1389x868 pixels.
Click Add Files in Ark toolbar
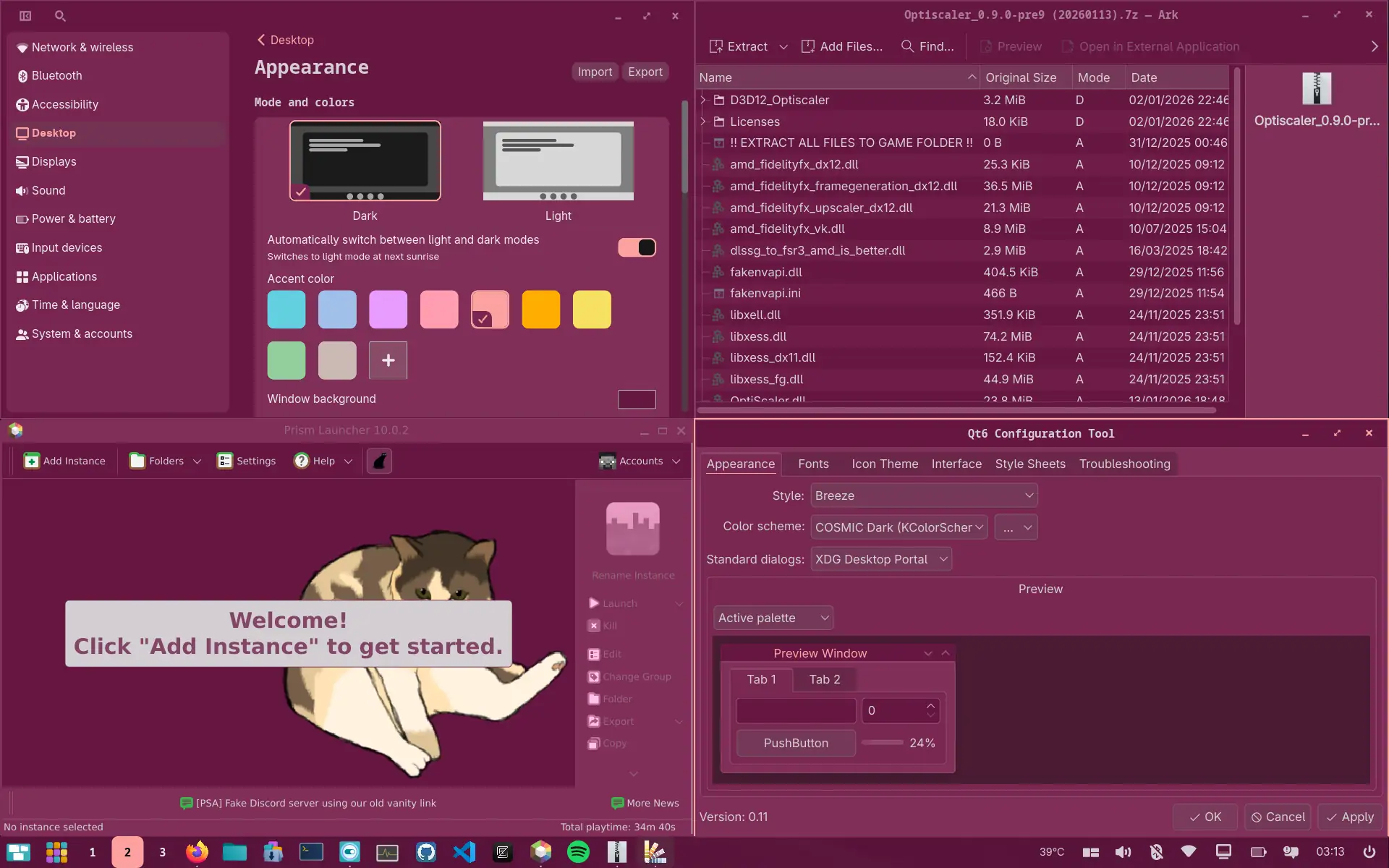pyautogui.click(x=842, y=46)
